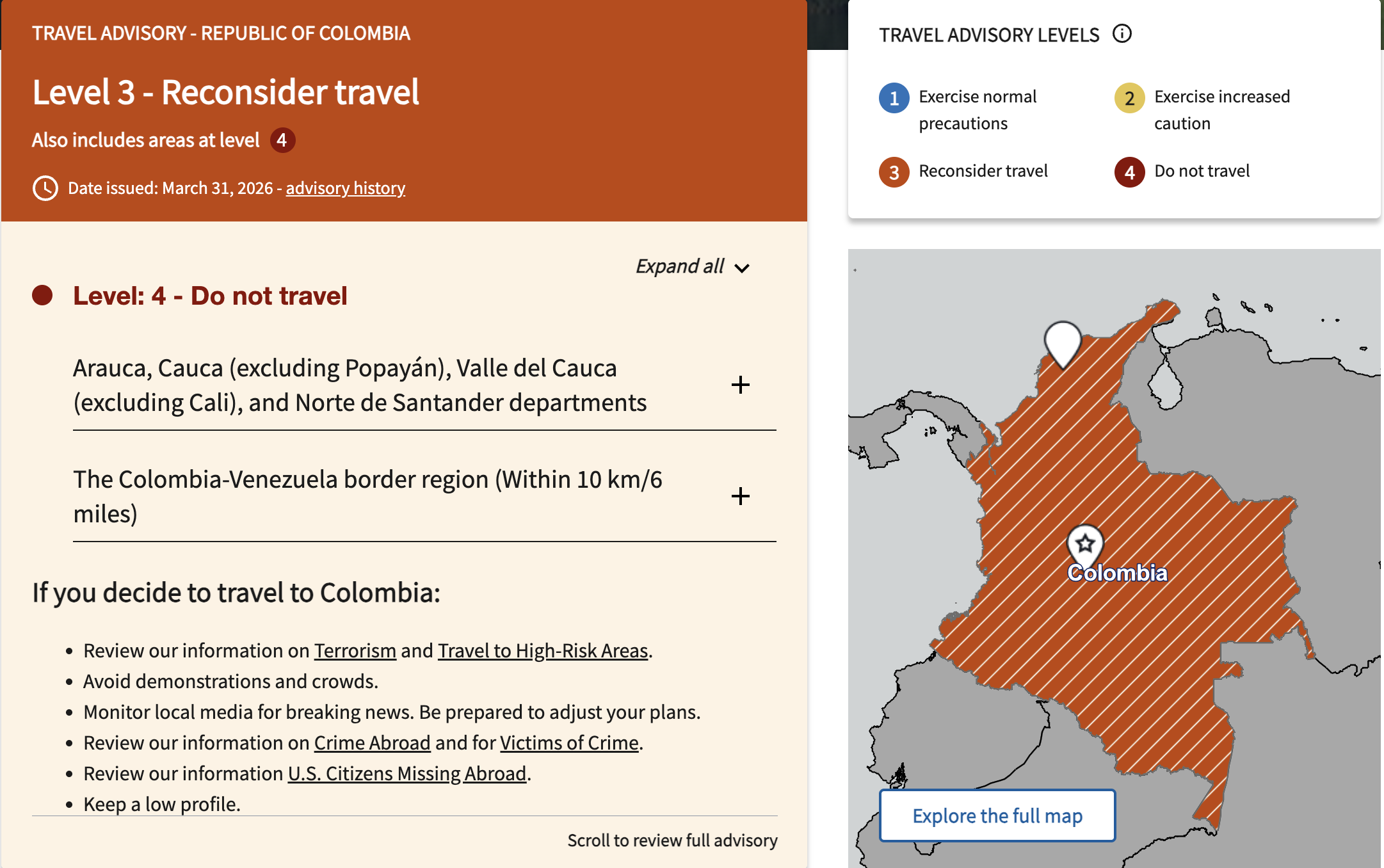Open the Terrorism information link
The height and width of the screenshot is (868, 1384).
point(355,650)
